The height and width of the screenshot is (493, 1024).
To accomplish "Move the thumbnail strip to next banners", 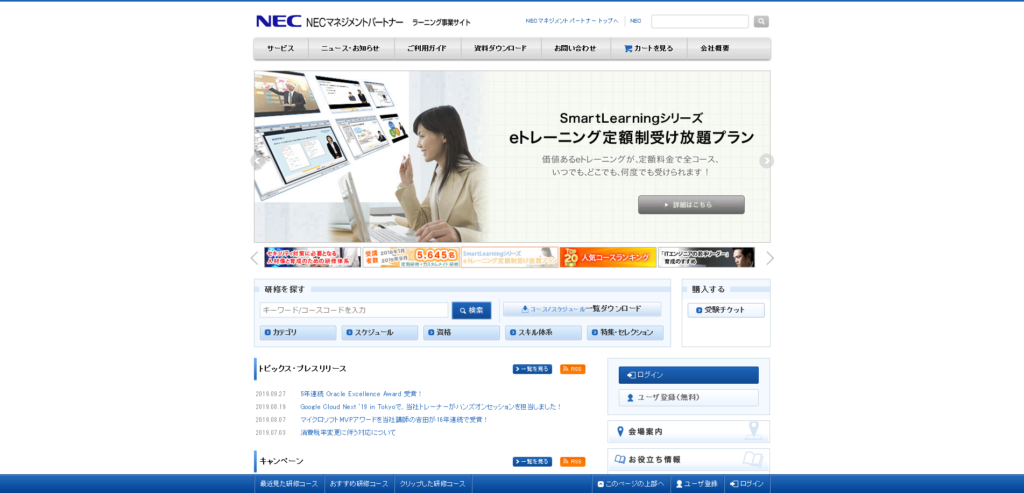I will (x=769, y=258).
